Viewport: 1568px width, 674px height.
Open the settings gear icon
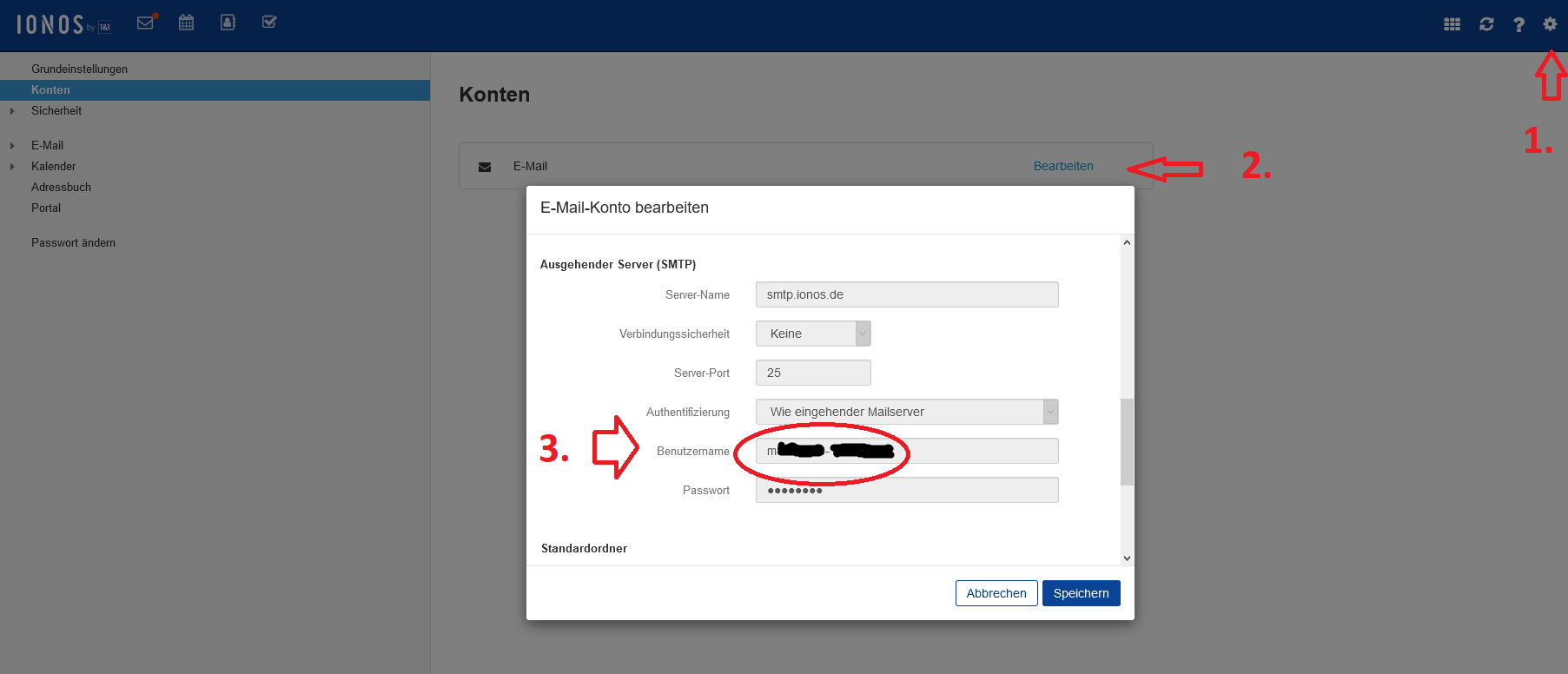pos(1550,24)
